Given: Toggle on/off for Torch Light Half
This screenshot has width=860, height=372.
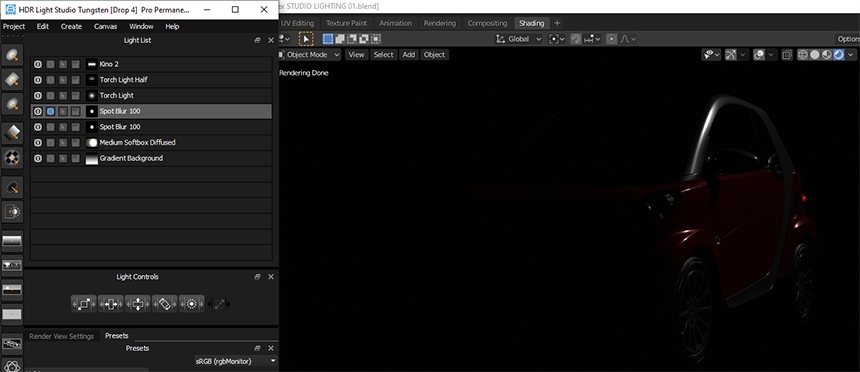Looking at the screenshot, I should click(x=38, y=80).
